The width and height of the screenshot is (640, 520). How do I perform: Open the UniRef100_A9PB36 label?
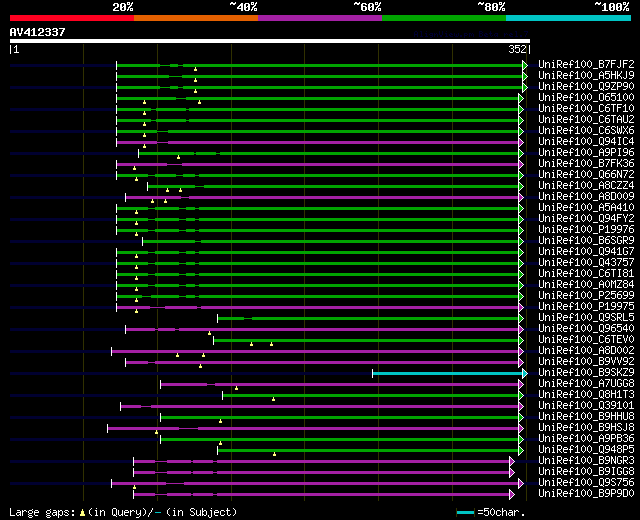586,439
